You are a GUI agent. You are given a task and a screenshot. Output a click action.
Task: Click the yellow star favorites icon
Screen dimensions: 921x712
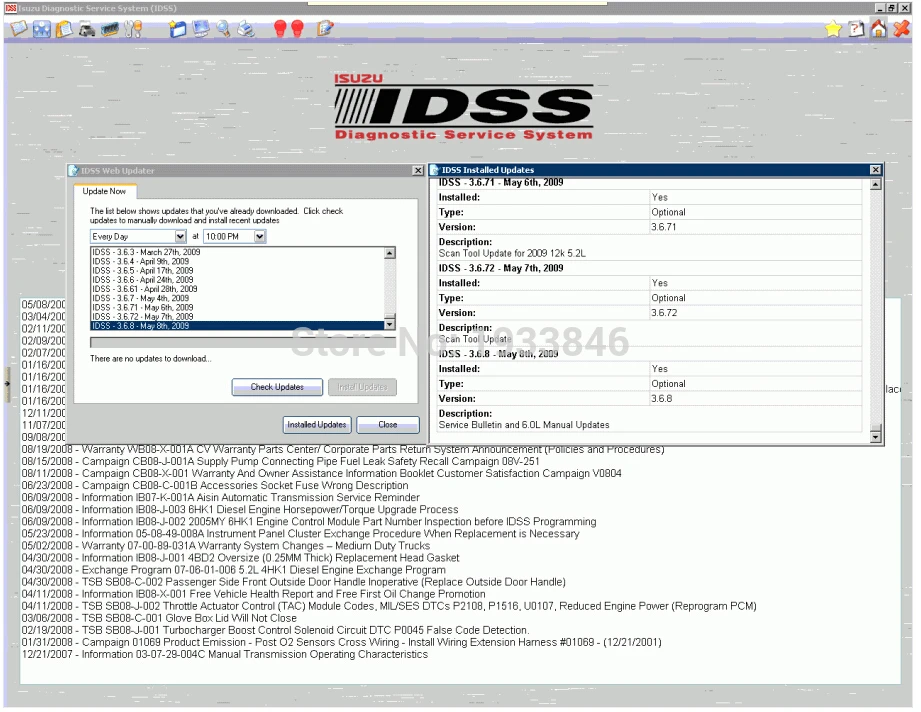pos(832,29)
